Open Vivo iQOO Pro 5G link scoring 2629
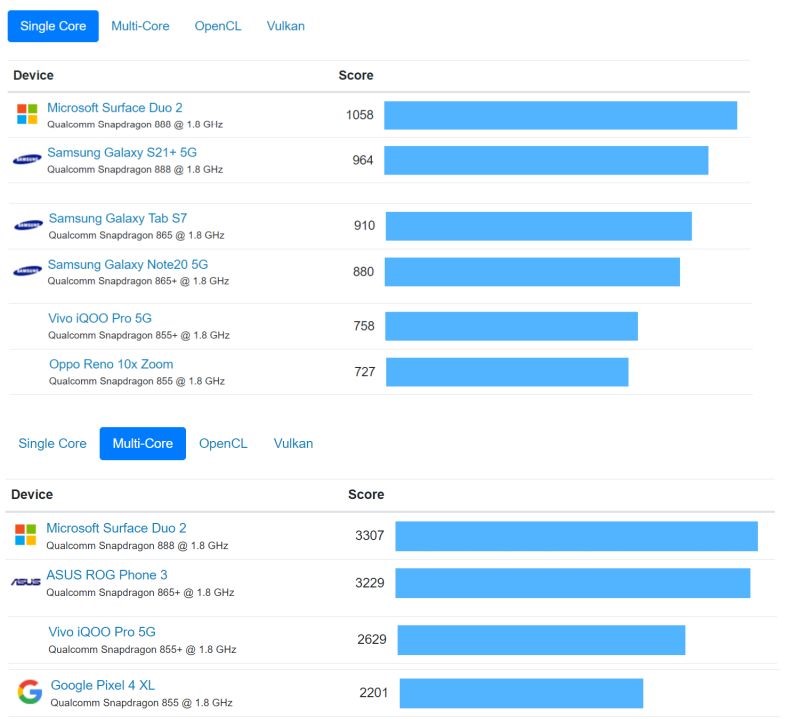This screenshot has height=719, width=800. (x=102, y=632)
